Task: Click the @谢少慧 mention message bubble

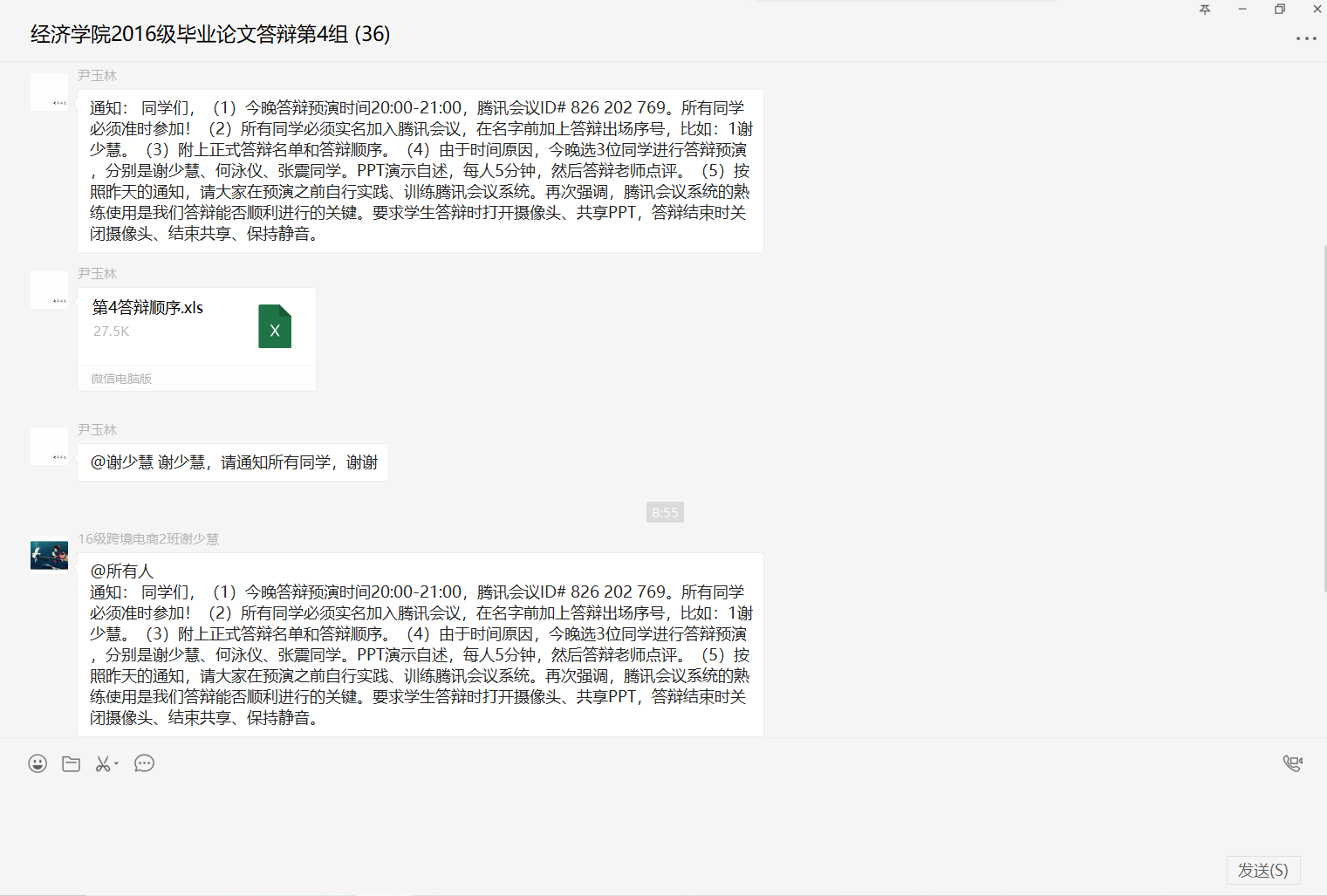Action: (233, 462)
